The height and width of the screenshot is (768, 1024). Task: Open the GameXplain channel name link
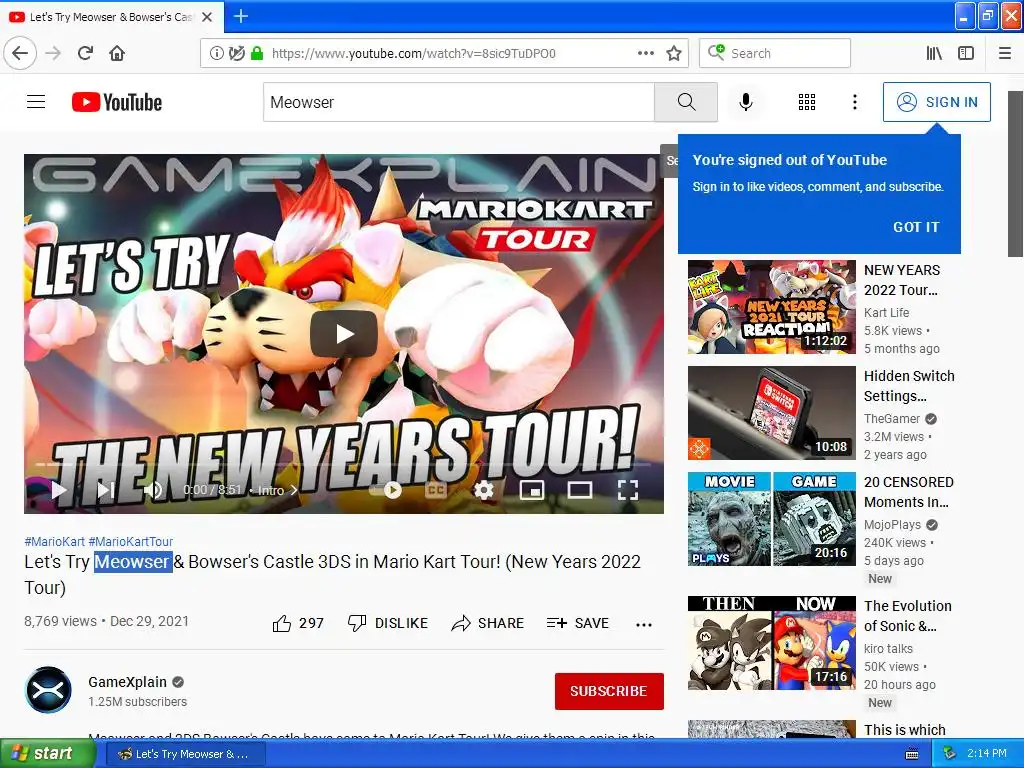[x=127, y=682]
